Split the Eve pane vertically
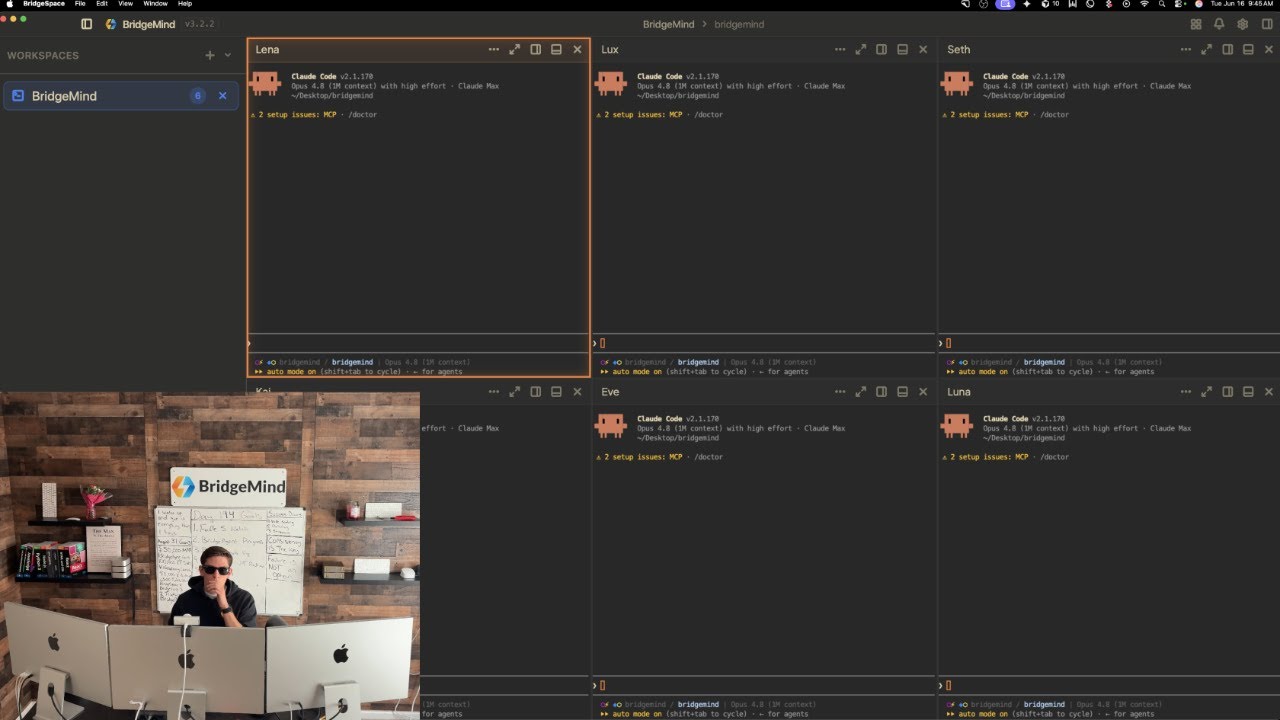 click(x=881, y=392)
